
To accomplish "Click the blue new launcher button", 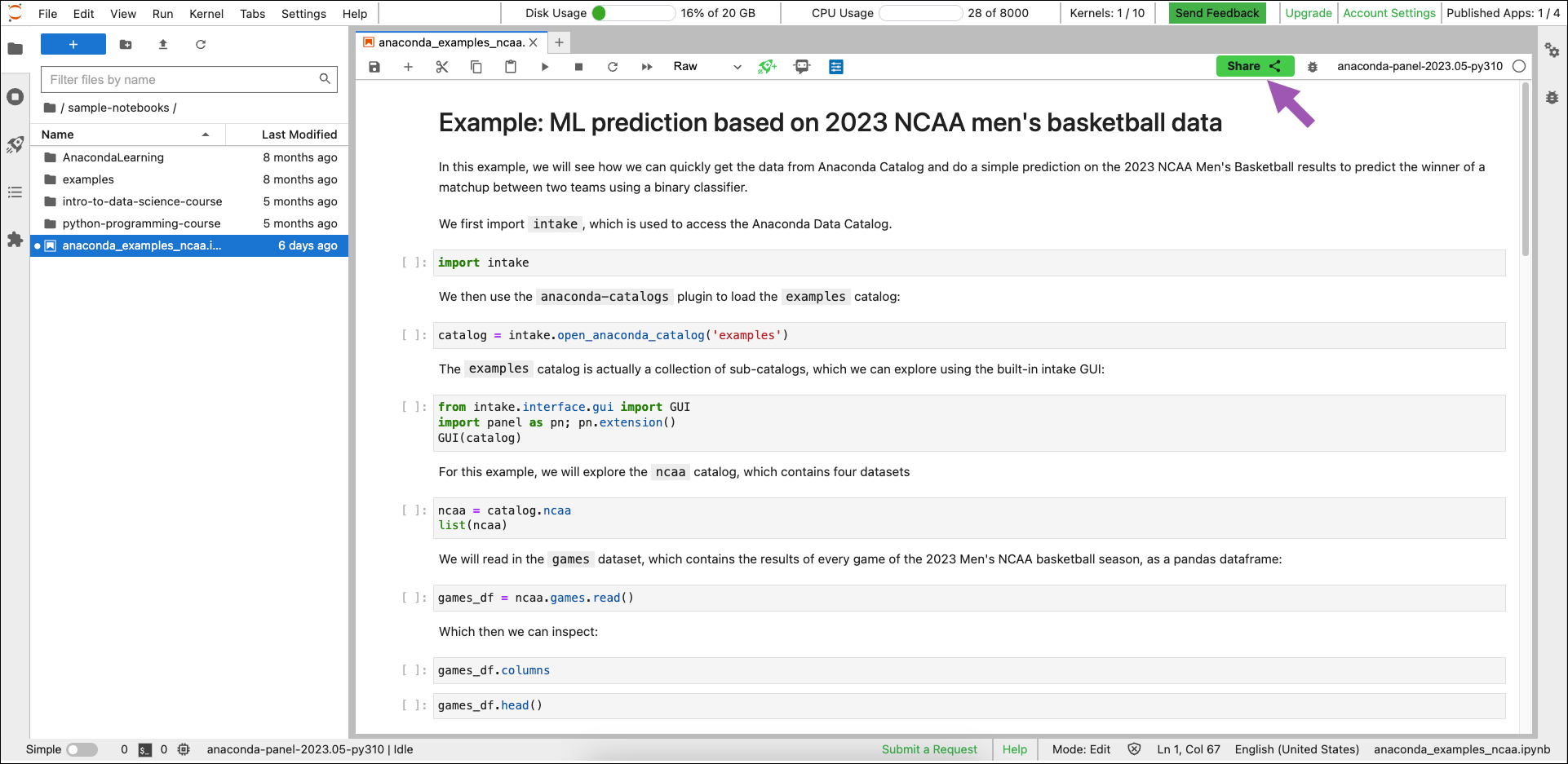I will point(73,45).
